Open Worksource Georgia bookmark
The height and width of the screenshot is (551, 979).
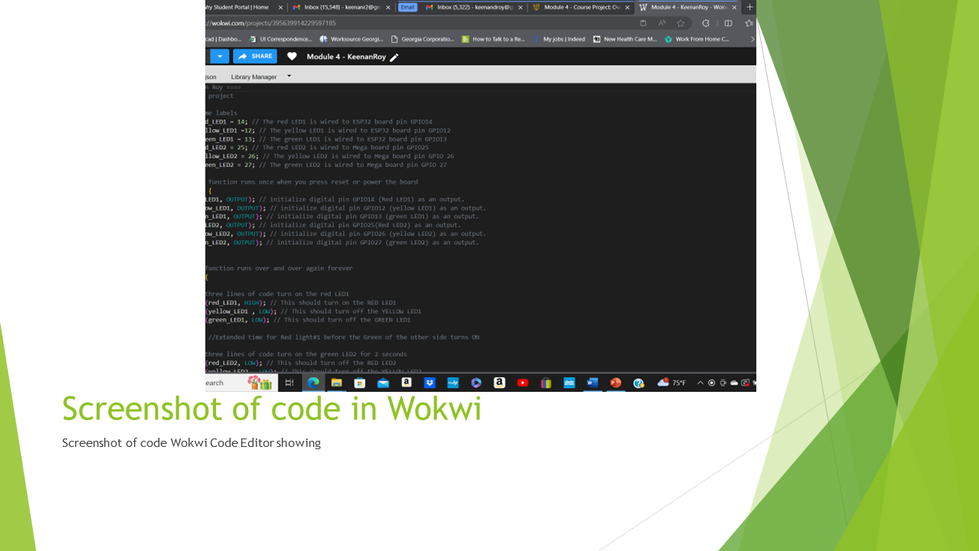coord(351,39)
